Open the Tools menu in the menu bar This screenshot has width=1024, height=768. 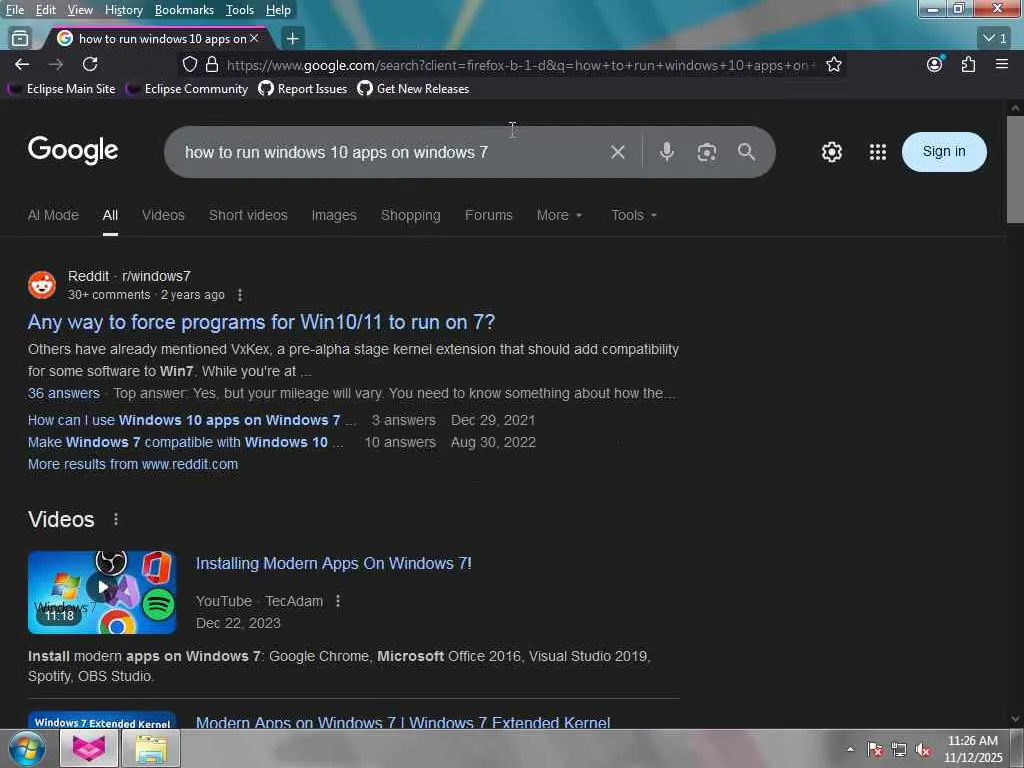pyautogui.click(x=240, y=10)
